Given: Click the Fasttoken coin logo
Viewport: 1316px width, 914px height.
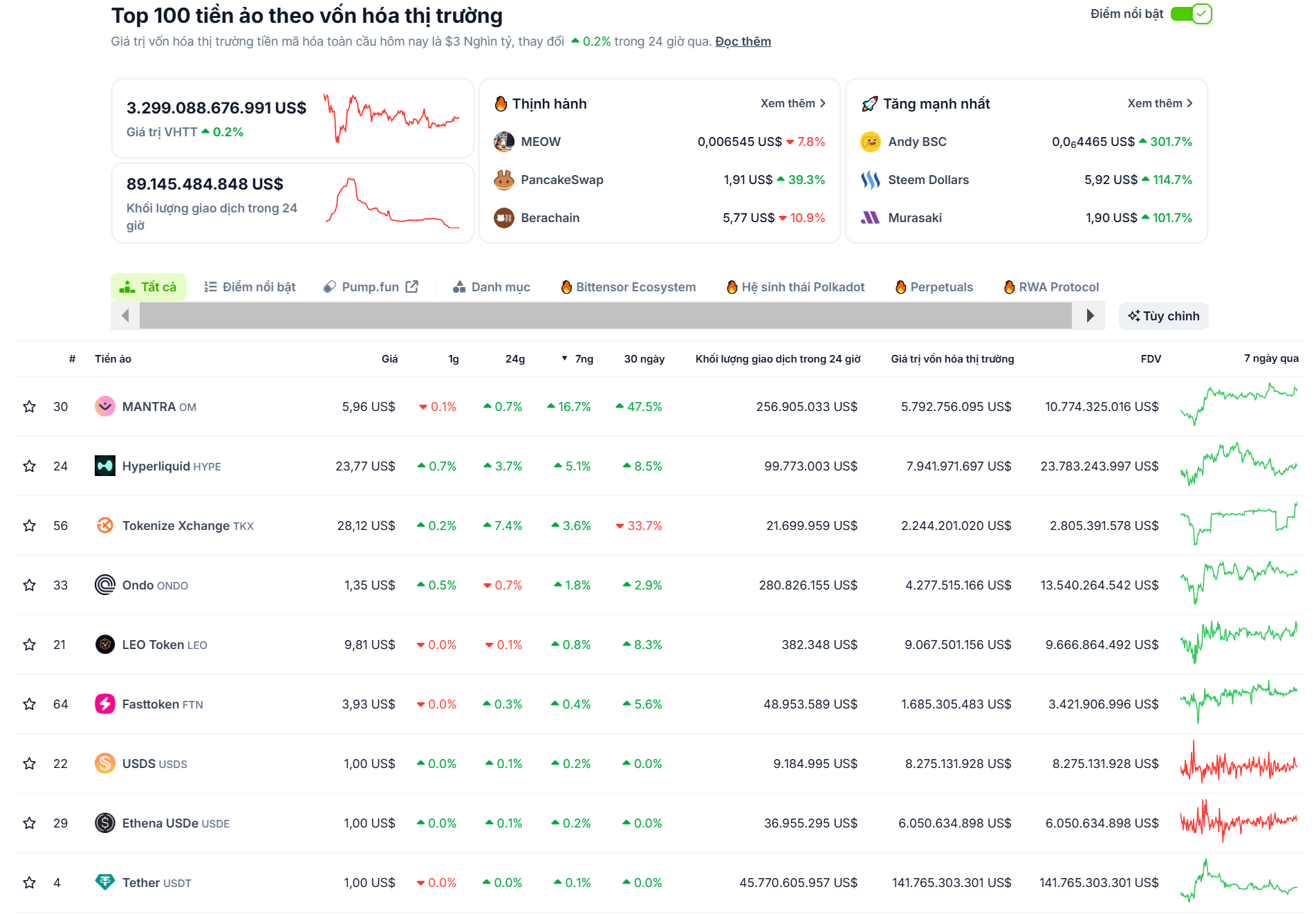Looking at the screenshot, I should (105, 704).
